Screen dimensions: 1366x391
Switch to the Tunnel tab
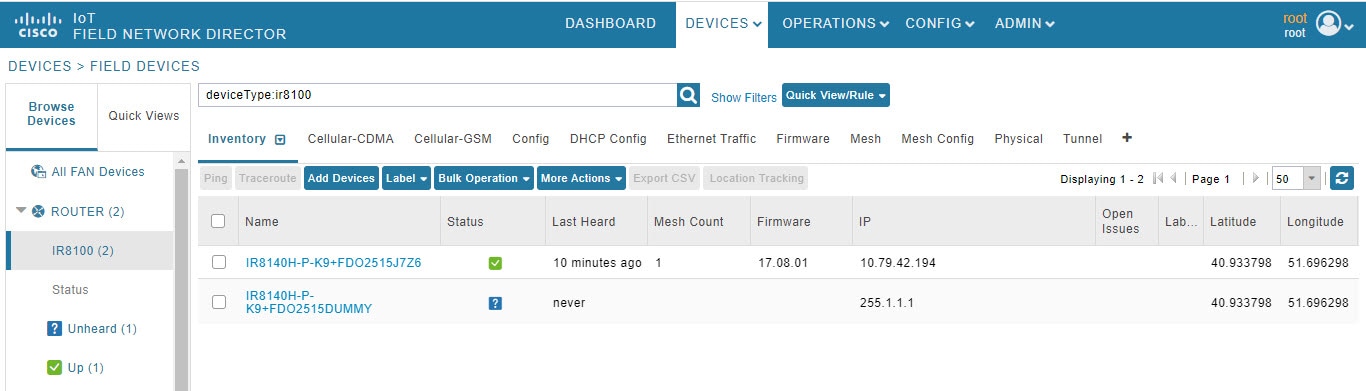1082,139
